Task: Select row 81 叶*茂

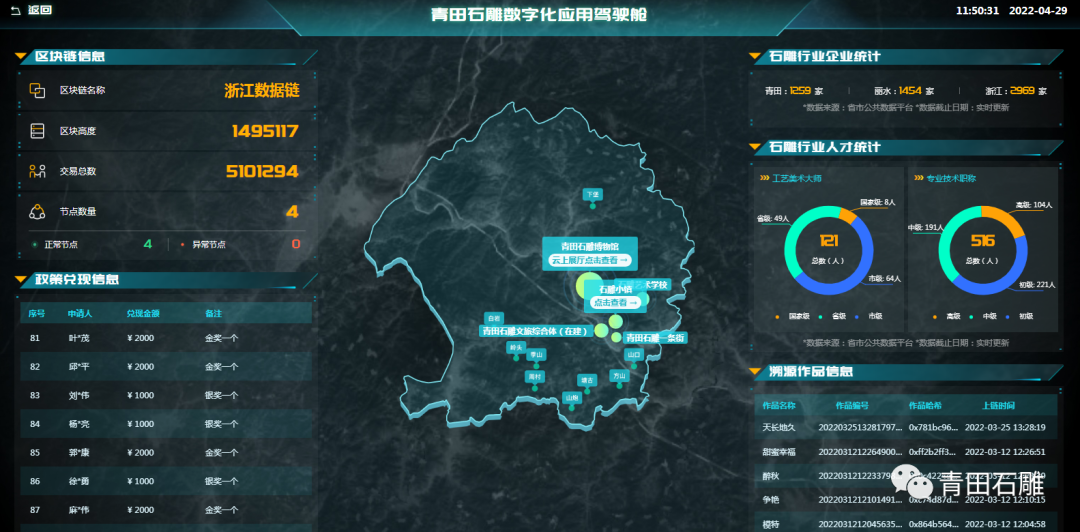Action: (x=165, y=338)
